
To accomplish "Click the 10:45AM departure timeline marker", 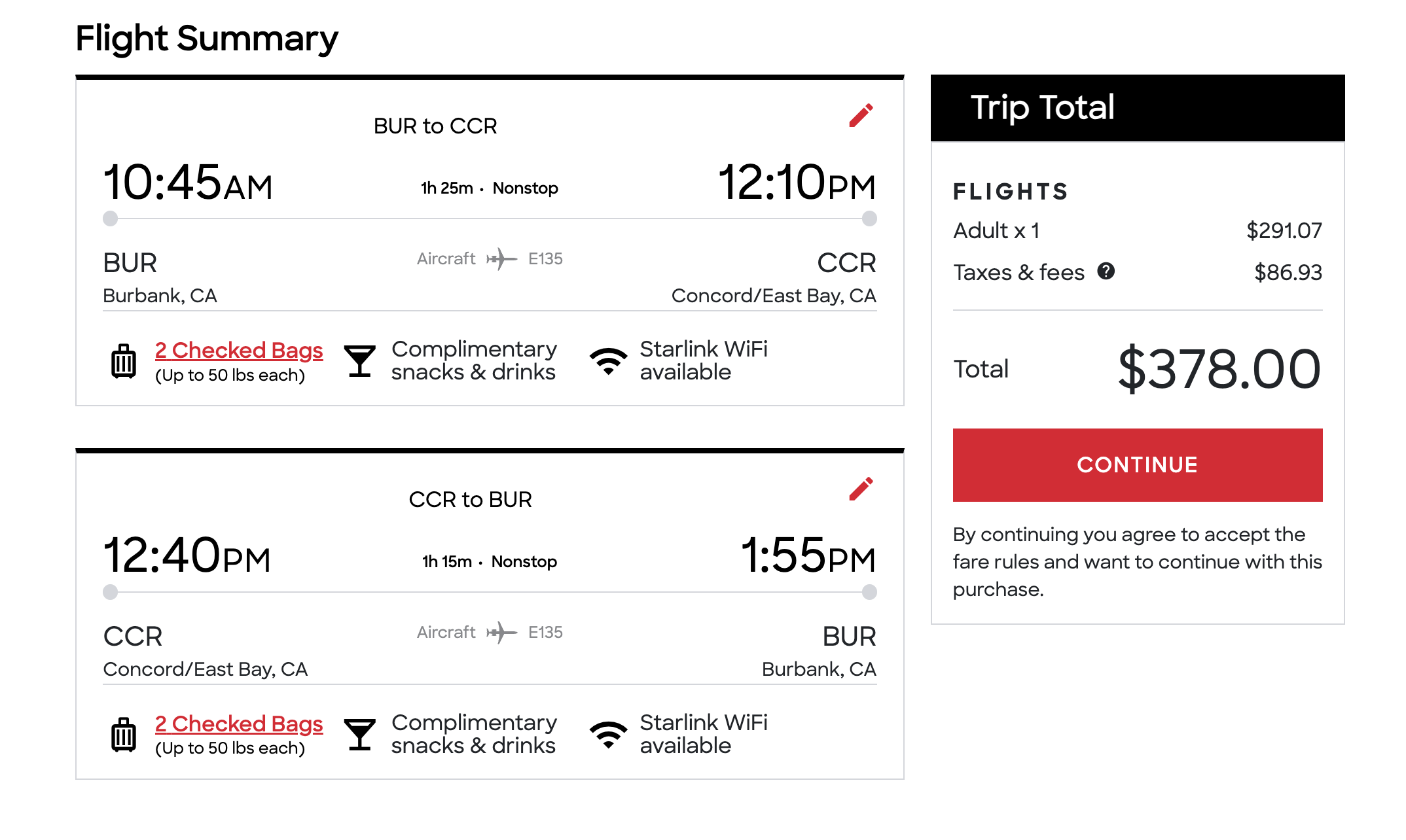I will pos(111,219).
